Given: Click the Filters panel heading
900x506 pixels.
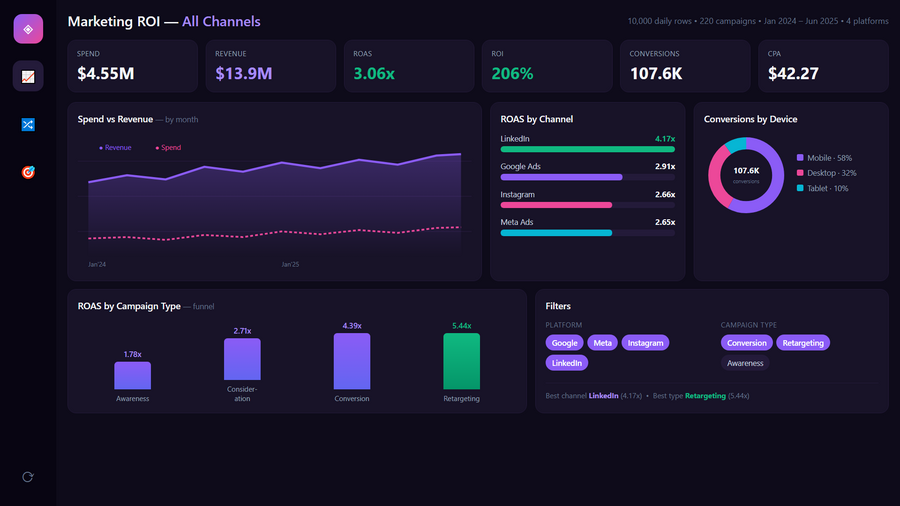Looking at the screenshot, I should (x=558, y=306).
